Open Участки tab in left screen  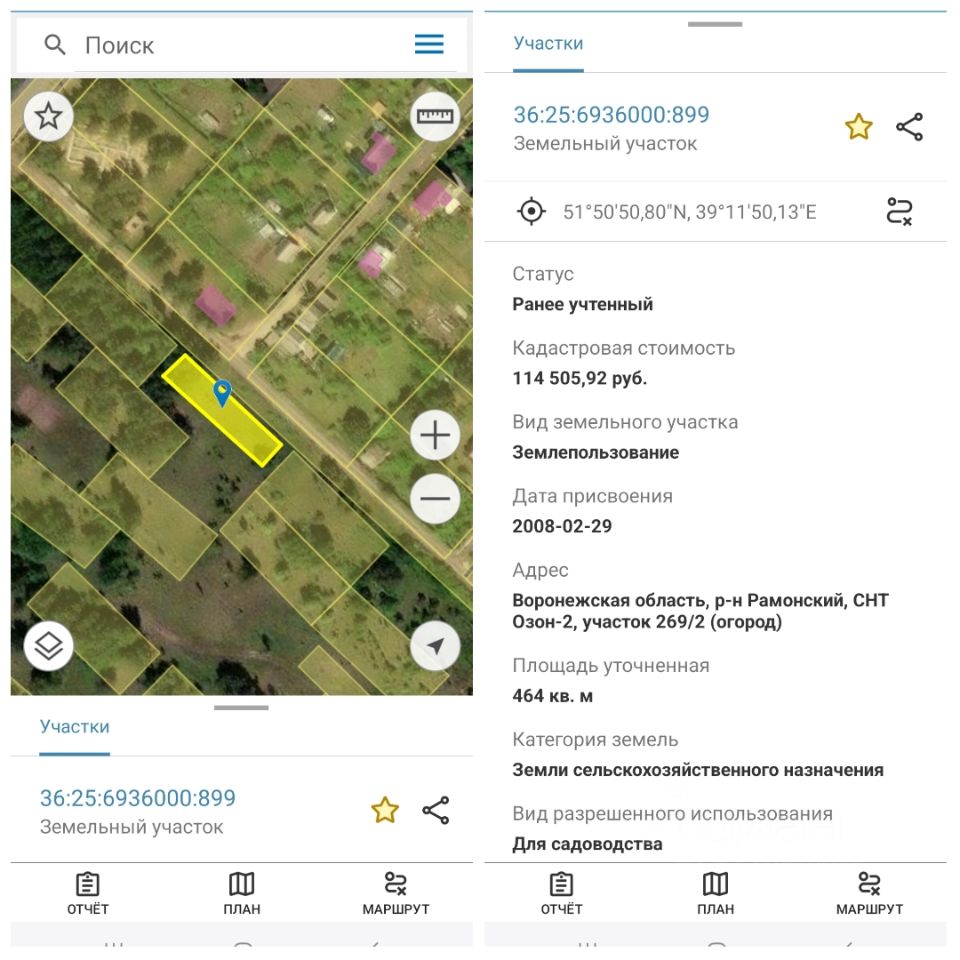75,727
